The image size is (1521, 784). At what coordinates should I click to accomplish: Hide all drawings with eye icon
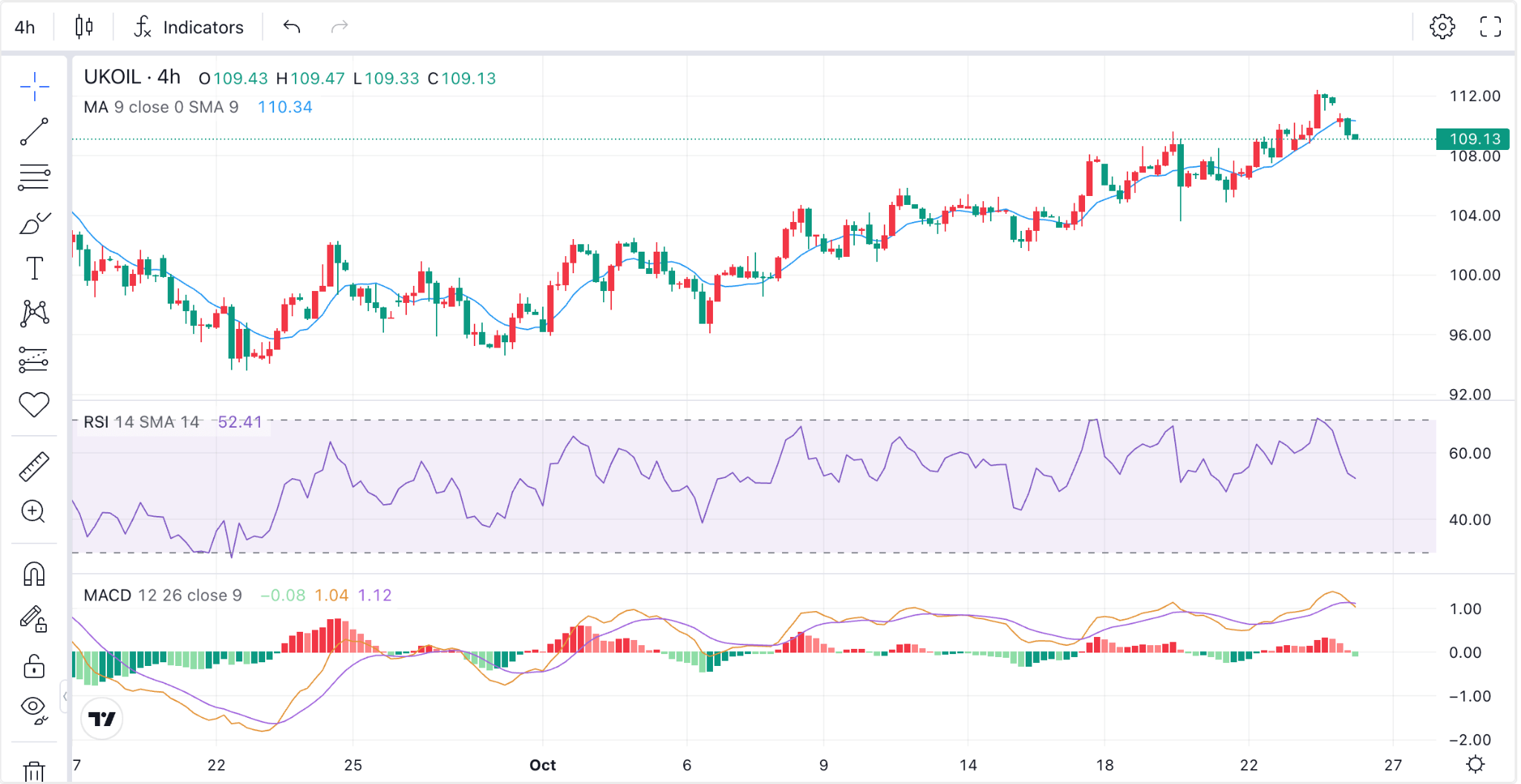[x=34, y=710]
